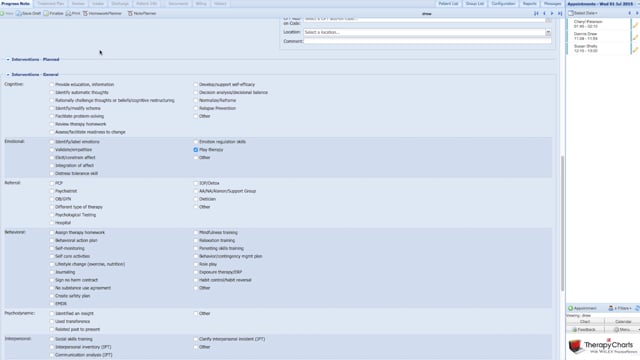Jump to last record arrow
The width and height of the screenshot is (640, 360).
560,13
